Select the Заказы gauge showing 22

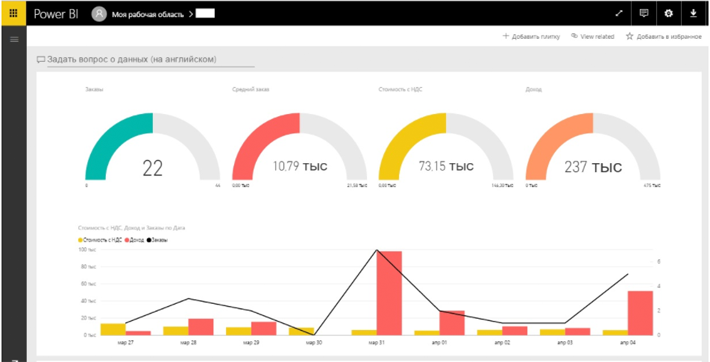click(x=153, y=146)
